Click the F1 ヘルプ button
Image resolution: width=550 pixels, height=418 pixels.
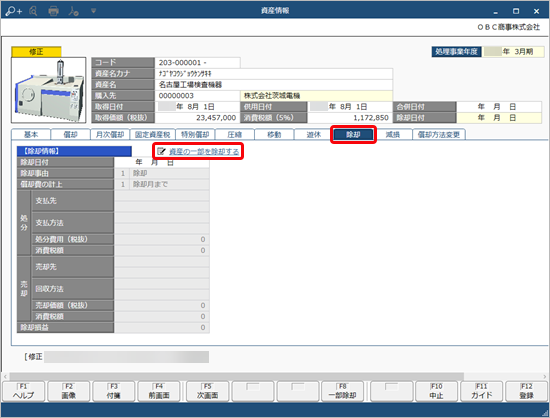coord(24,391)
